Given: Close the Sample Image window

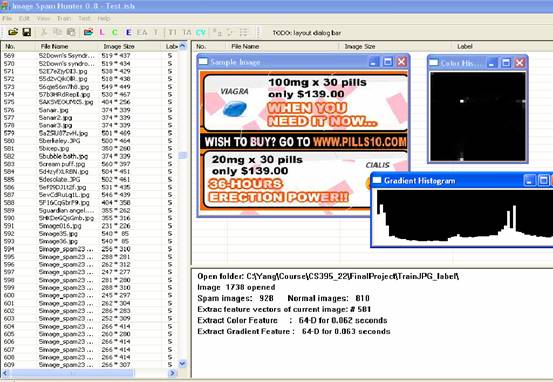Looking at the screenshot, I should (x=402, y=62).
